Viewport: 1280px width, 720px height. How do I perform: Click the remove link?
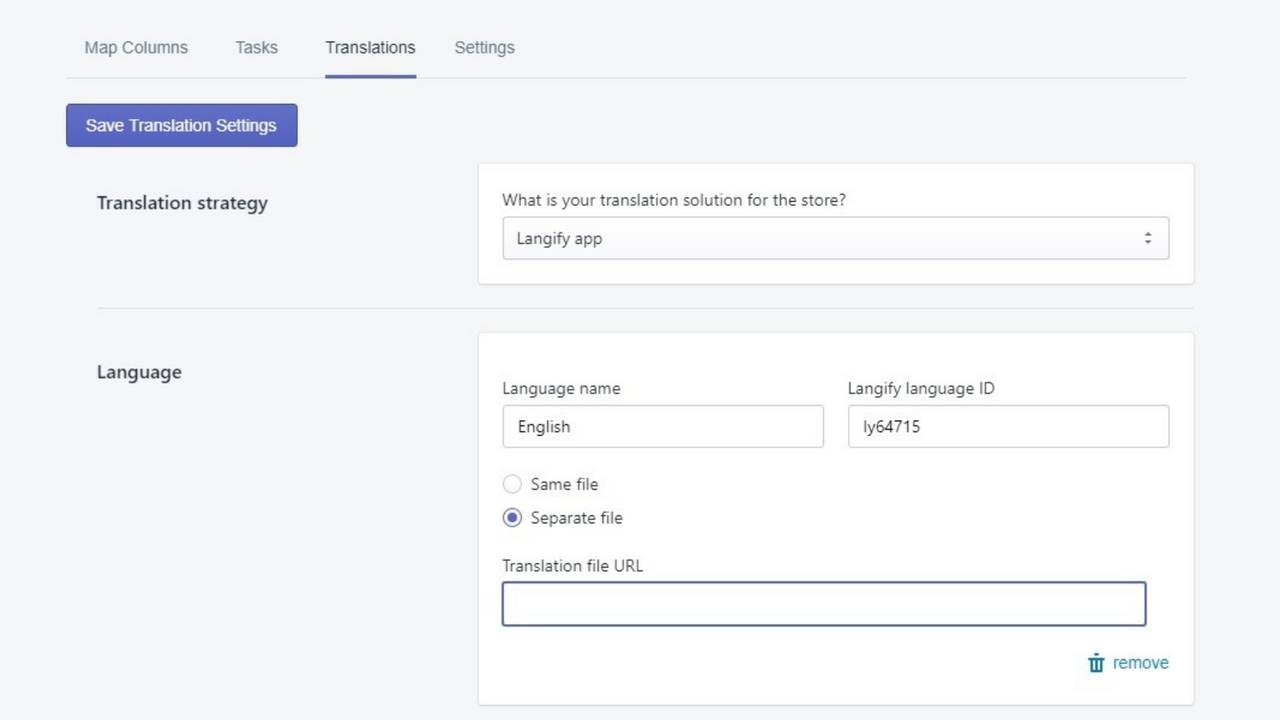(1140, 662)
